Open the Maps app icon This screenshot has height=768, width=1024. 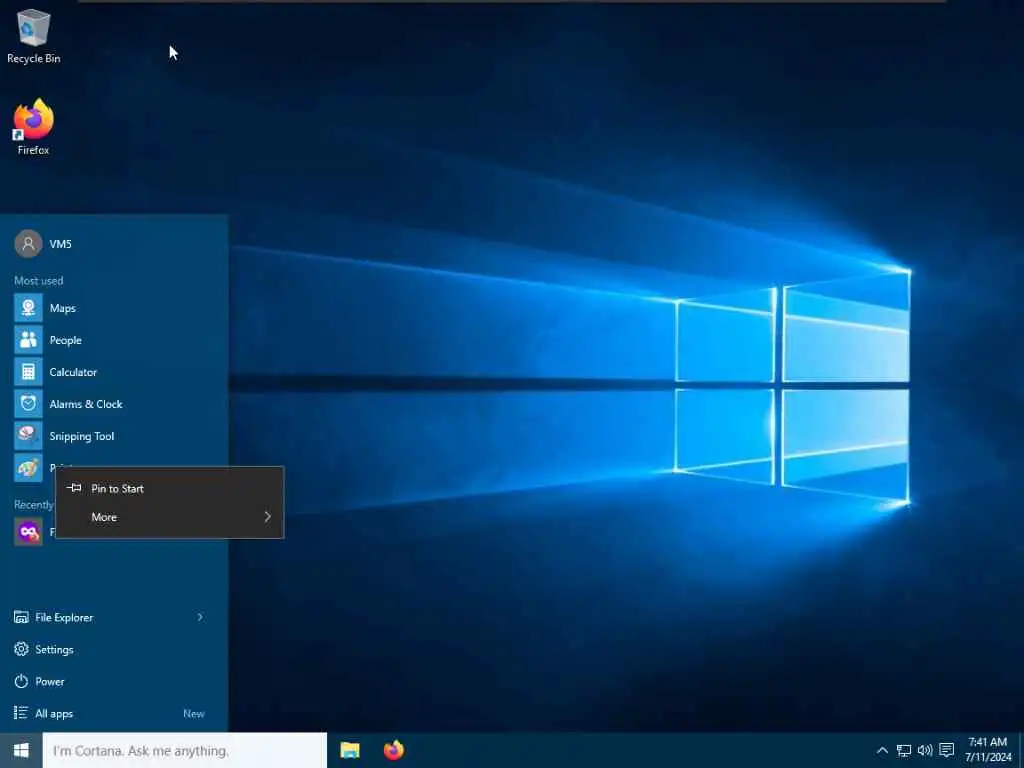[x=28, y=308]
